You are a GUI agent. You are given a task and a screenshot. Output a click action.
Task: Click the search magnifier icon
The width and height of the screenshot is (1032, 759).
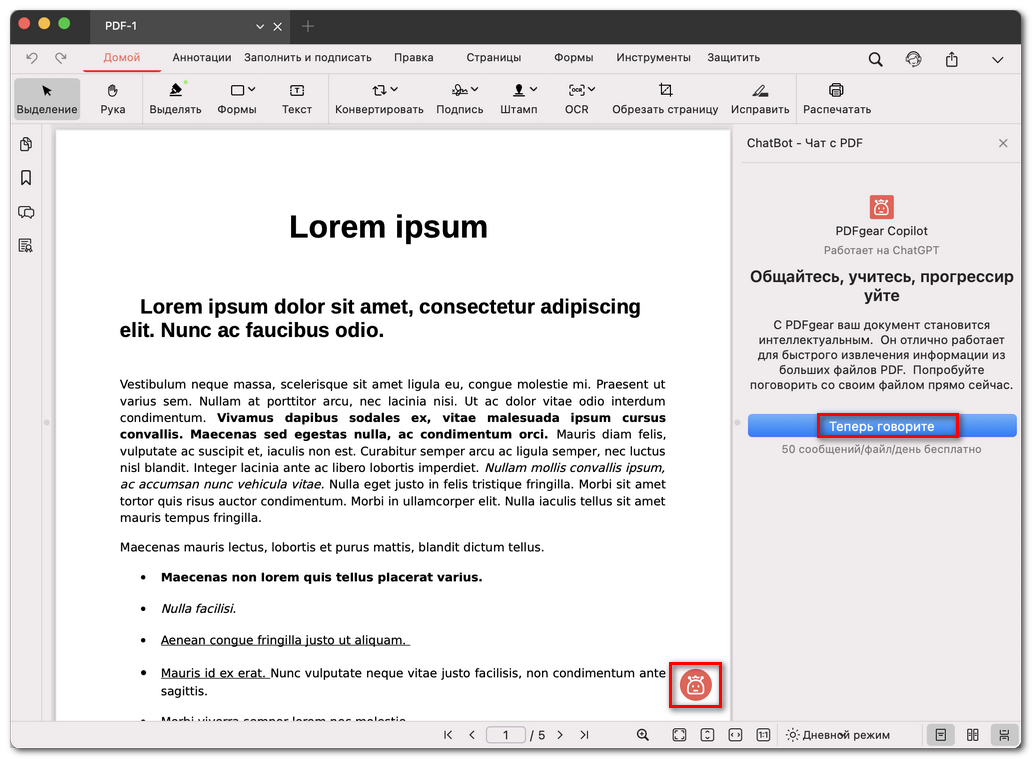875,59
